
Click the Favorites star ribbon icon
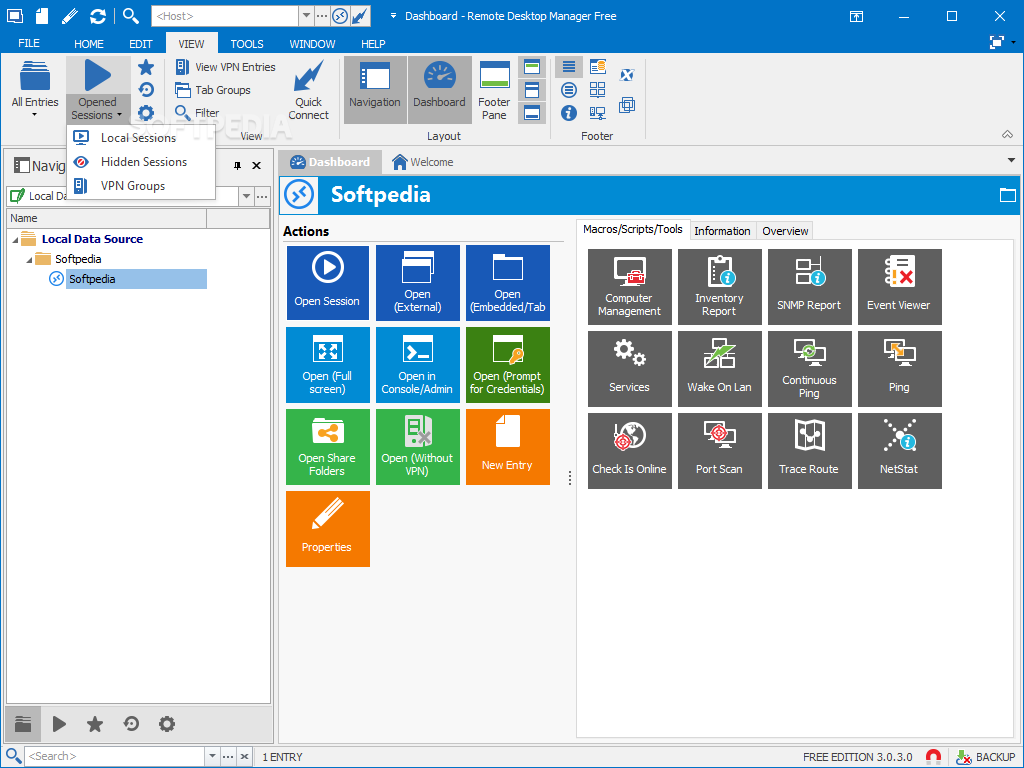pyautogui.click(x=146, y=67)
